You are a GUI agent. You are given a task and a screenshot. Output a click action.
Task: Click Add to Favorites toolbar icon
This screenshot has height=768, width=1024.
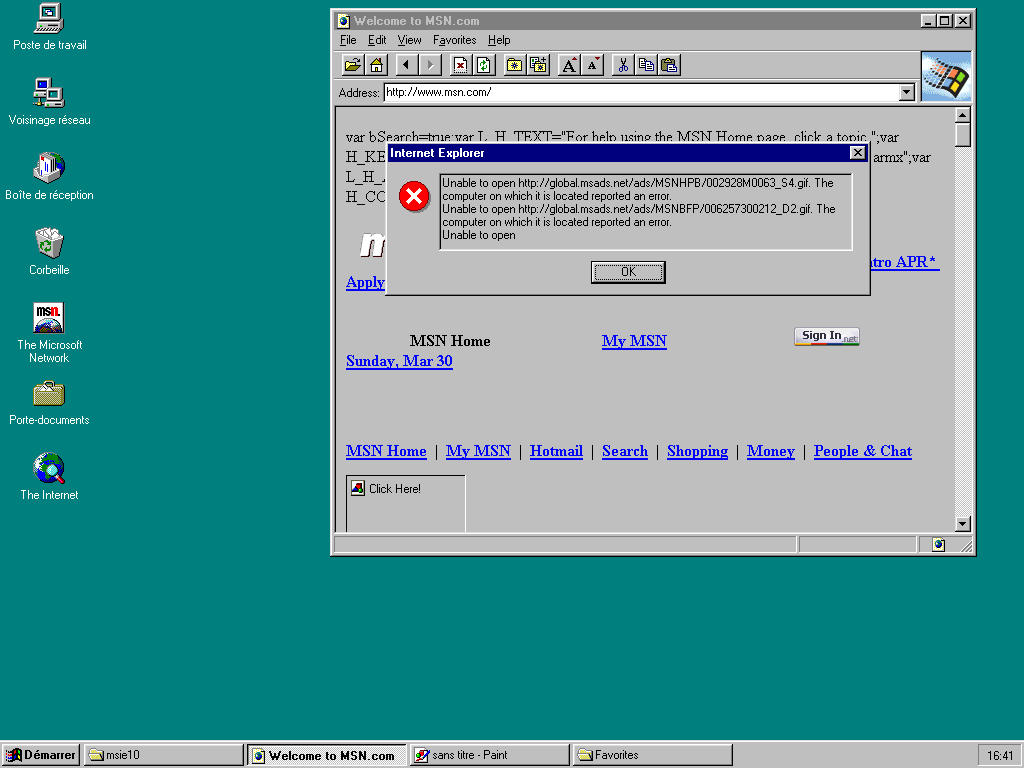point(538,65)
